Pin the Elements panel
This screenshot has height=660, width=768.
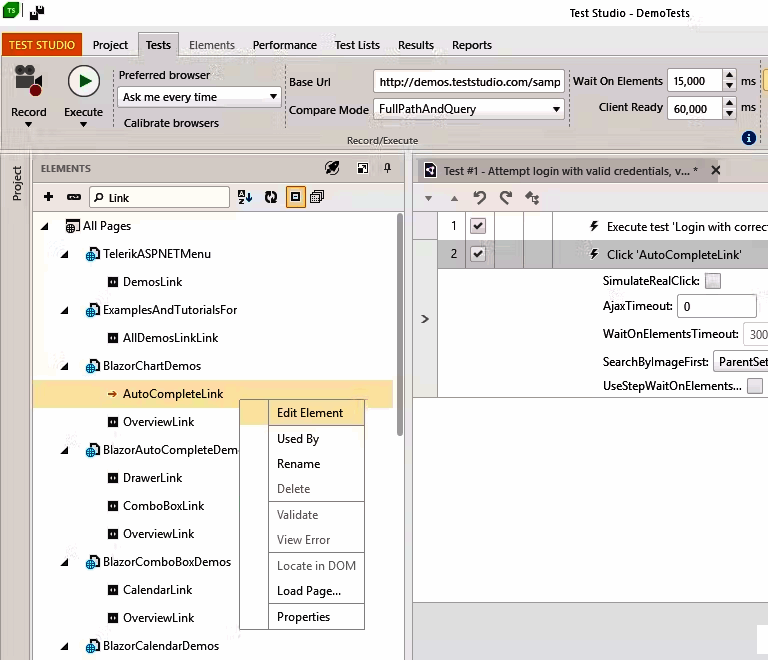(x=387, y=169)
